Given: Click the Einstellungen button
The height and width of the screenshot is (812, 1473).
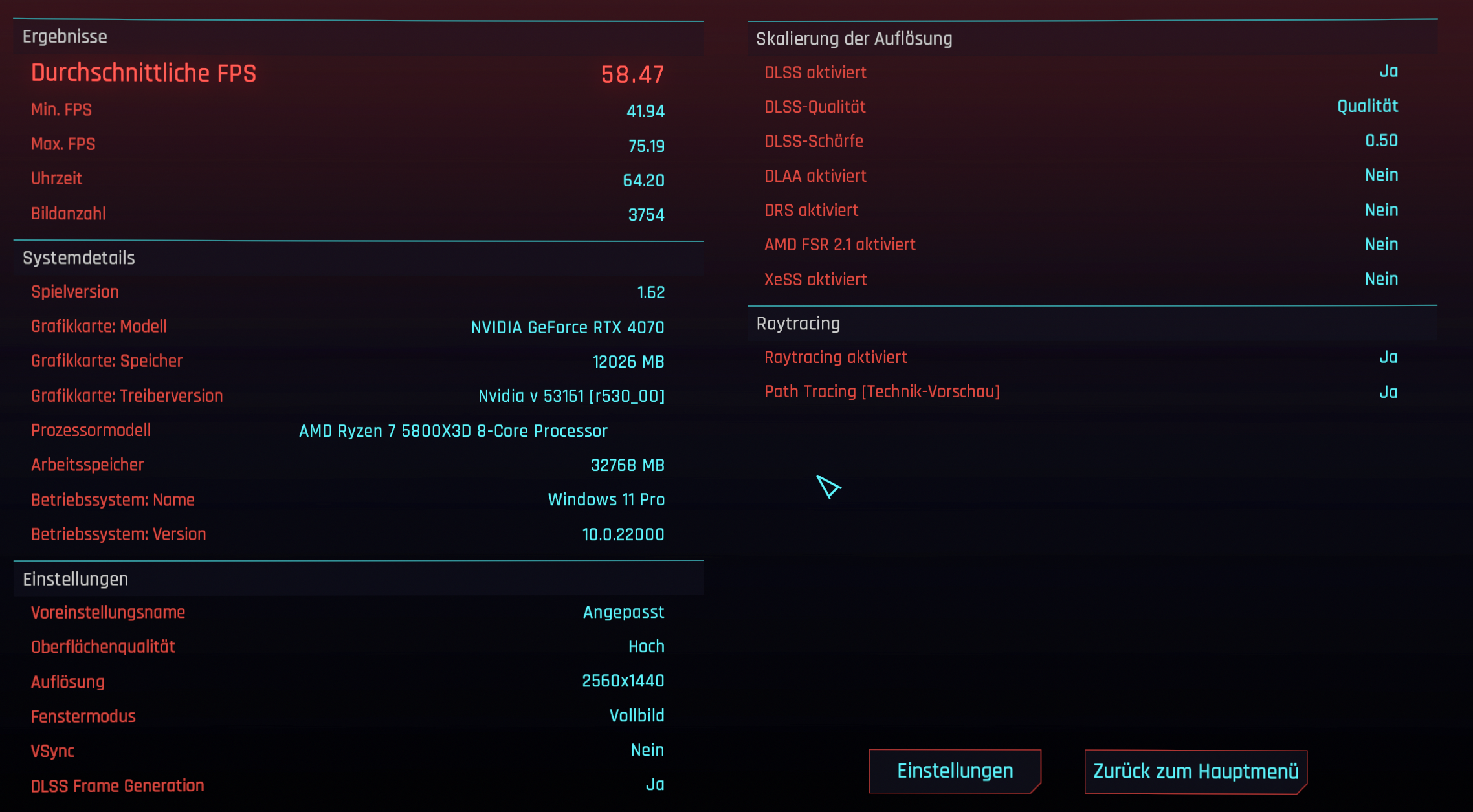Looking at the screenshot, I should (x=955, y=771).
